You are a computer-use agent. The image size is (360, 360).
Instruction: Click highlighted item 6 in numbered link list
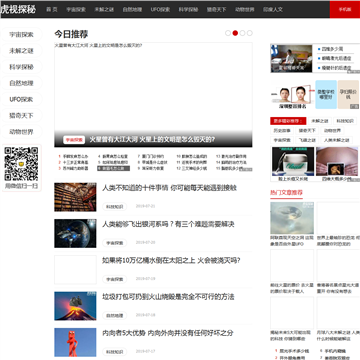tap(113, 169)
